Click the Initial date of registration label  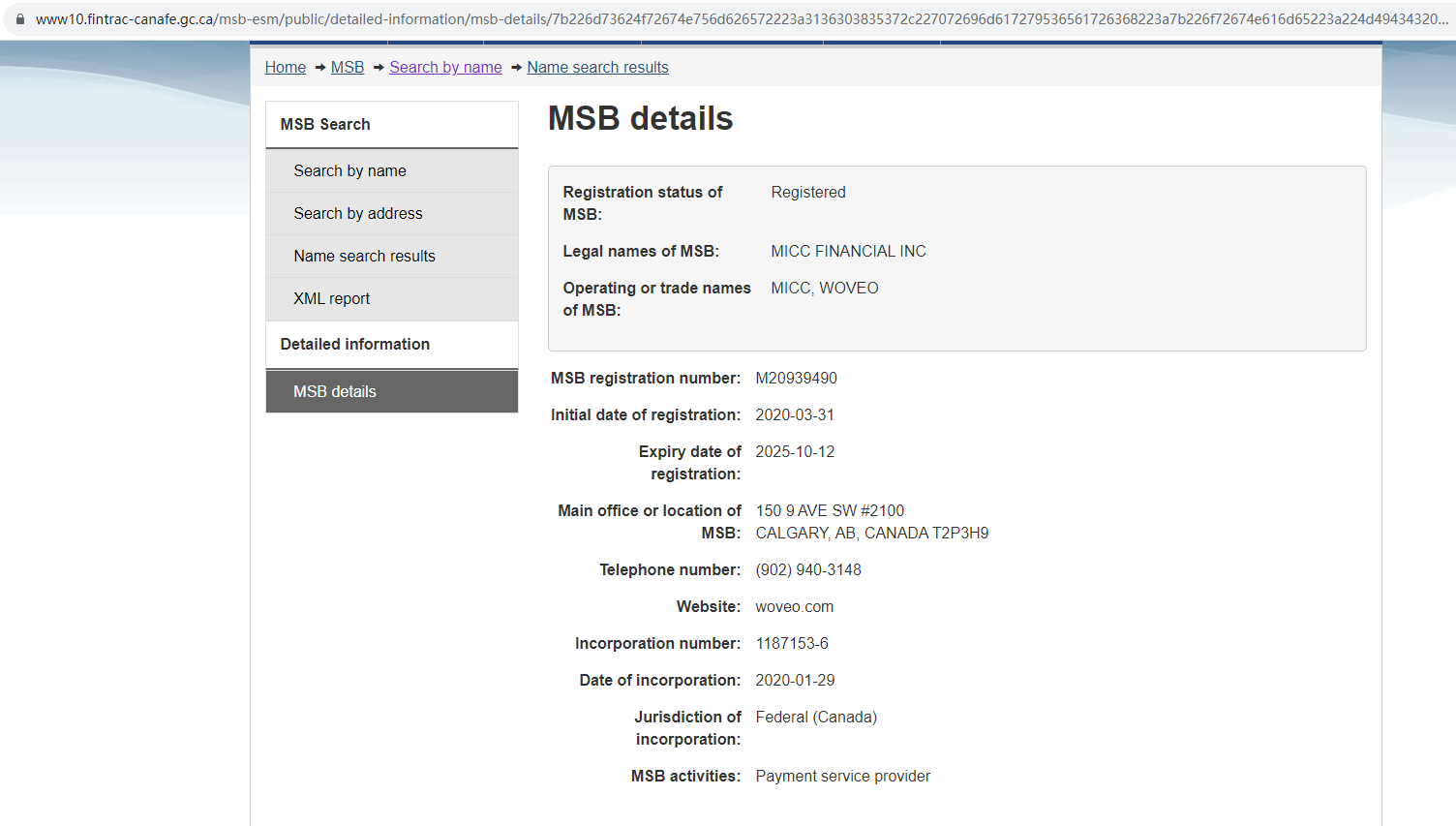(x=646, y=414)
